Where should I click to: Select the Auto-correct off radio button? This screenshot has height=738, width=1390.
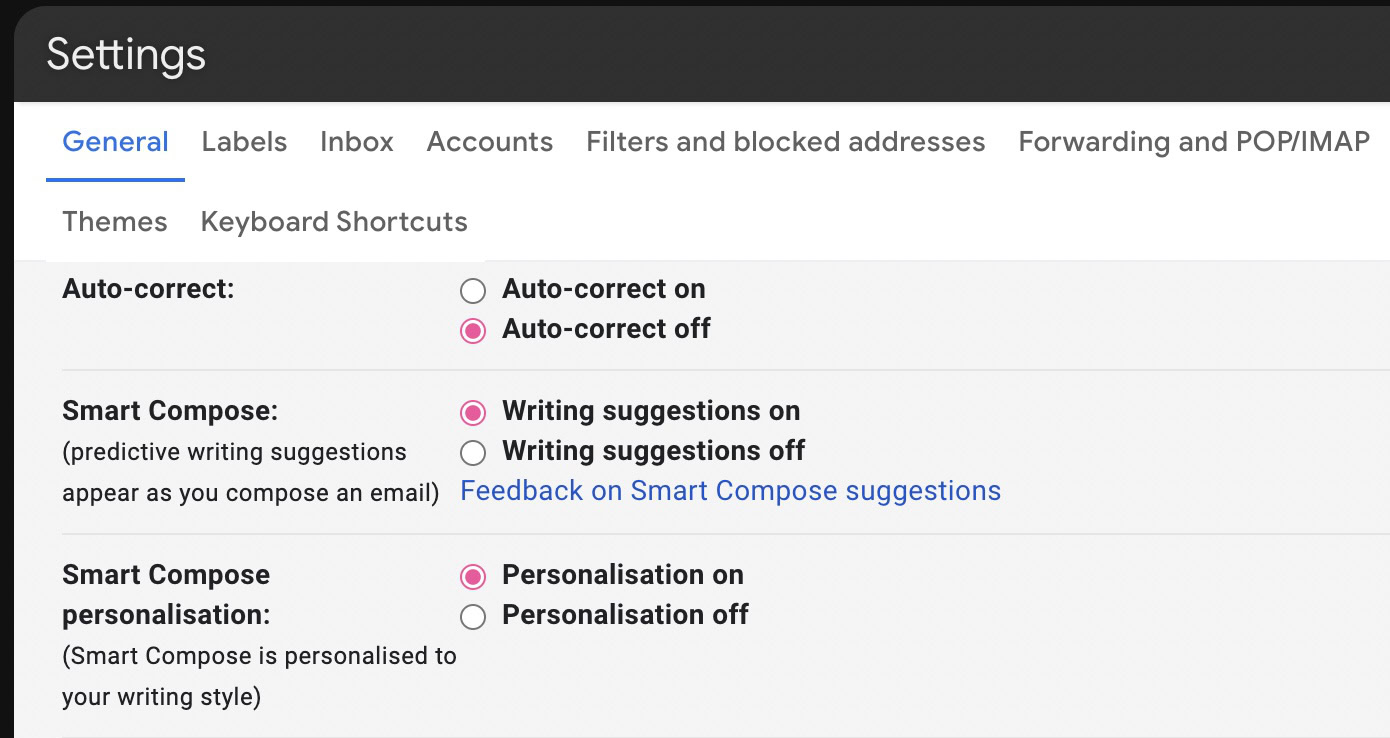[x=473, y=330]
